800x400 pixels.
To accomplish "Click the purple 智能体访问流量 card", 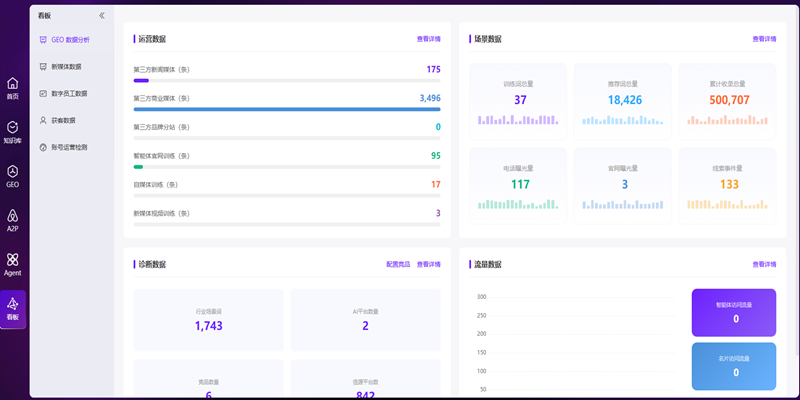I will click(x=734, y=313).
